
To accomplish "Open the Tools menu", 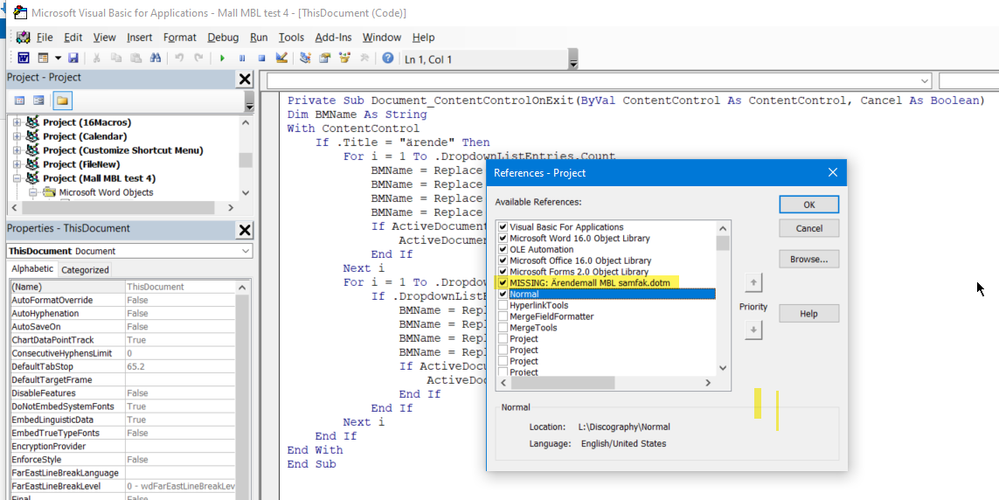I will pos(291,38).
